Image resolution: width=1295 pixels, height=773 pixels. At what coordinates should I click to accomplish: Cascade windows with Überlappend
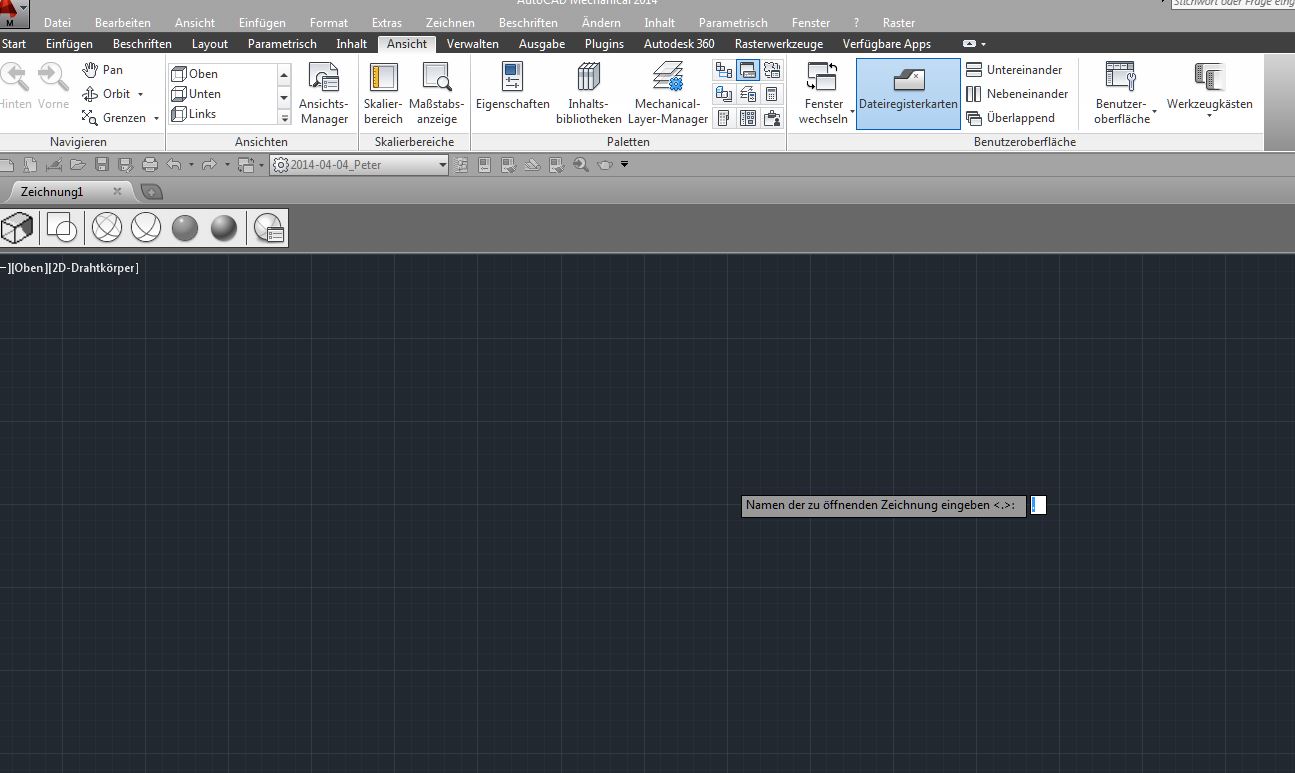1010,118
